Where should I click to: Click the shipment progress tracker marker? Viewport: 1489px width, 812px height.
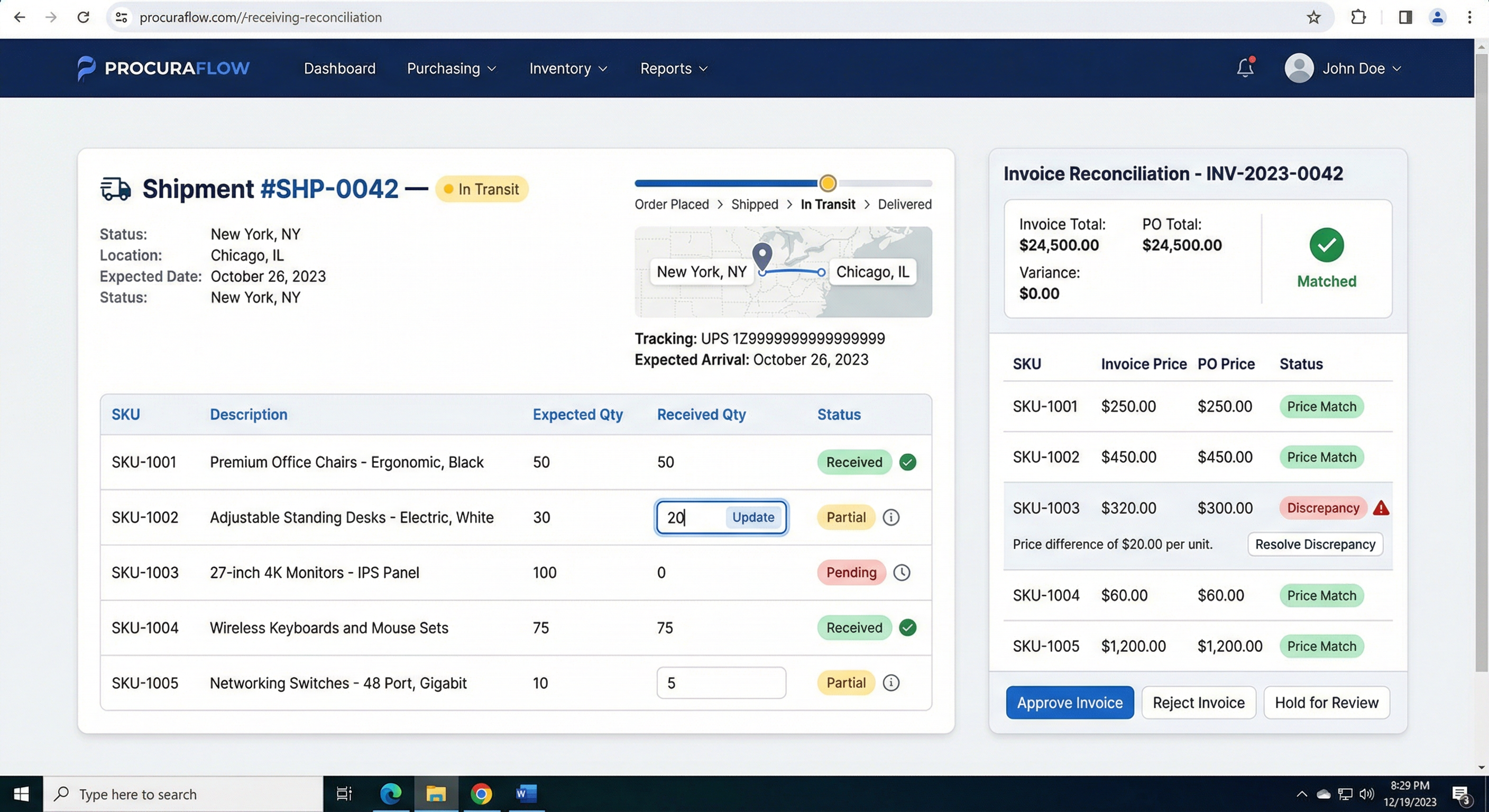(x=828, y=182)
